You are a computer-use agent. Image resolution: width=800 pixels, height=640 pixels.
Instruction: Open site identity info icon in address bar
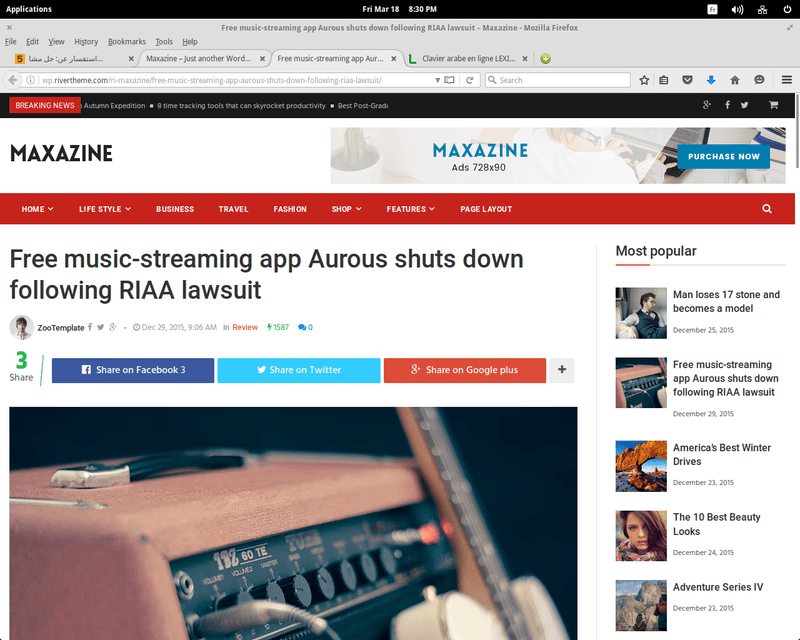pos(31,80)
